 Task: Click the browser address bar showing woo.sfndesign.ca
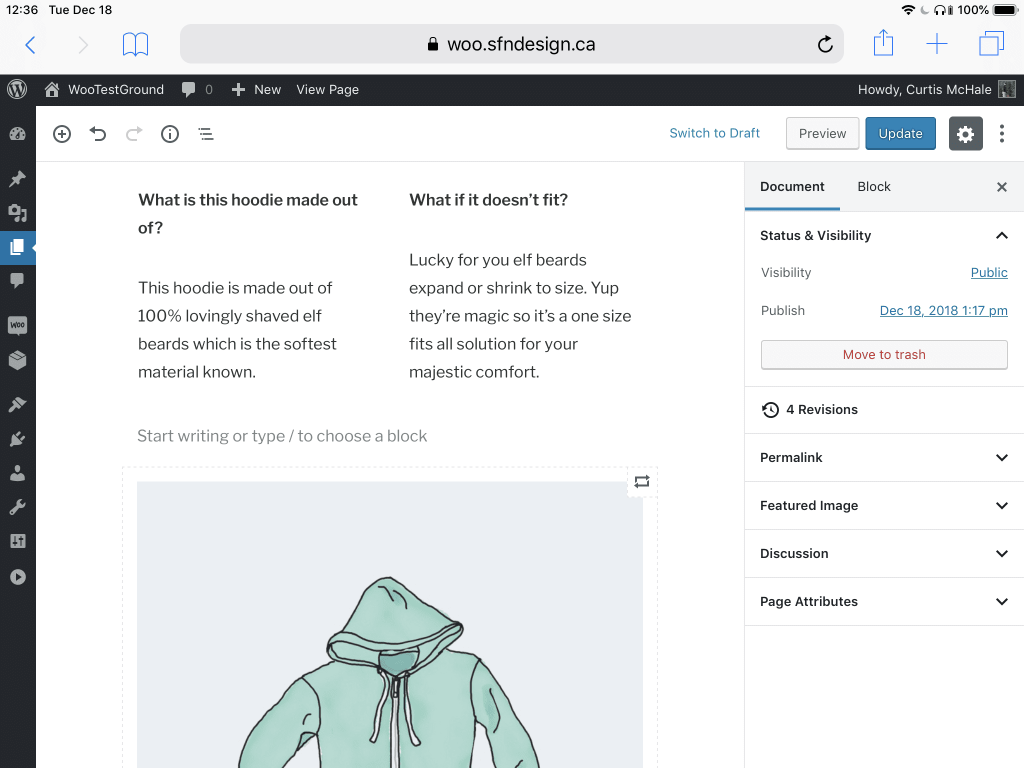512,44
